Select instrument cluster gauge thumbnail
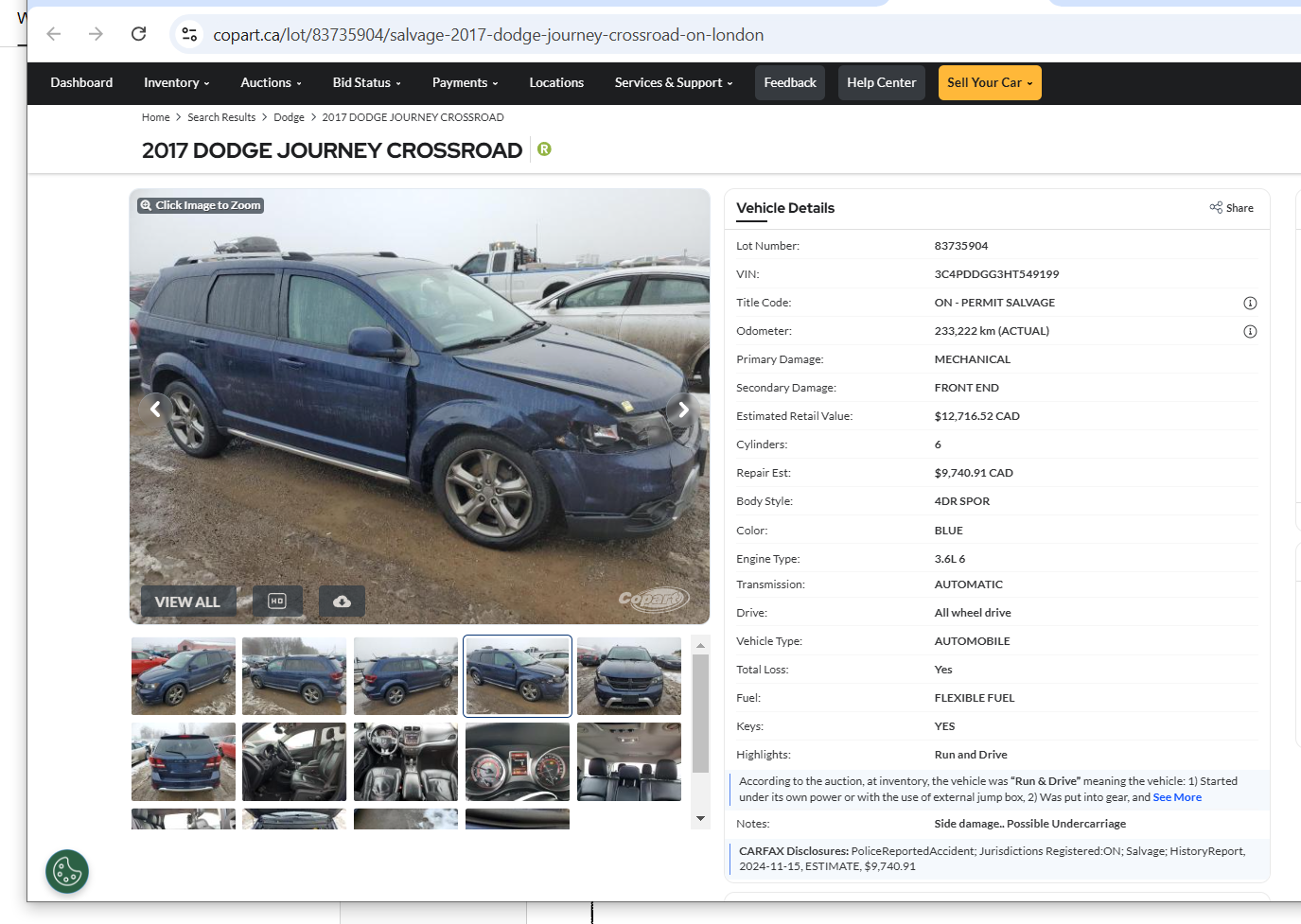Viewport: 1301px width, 924px height. 518,762
